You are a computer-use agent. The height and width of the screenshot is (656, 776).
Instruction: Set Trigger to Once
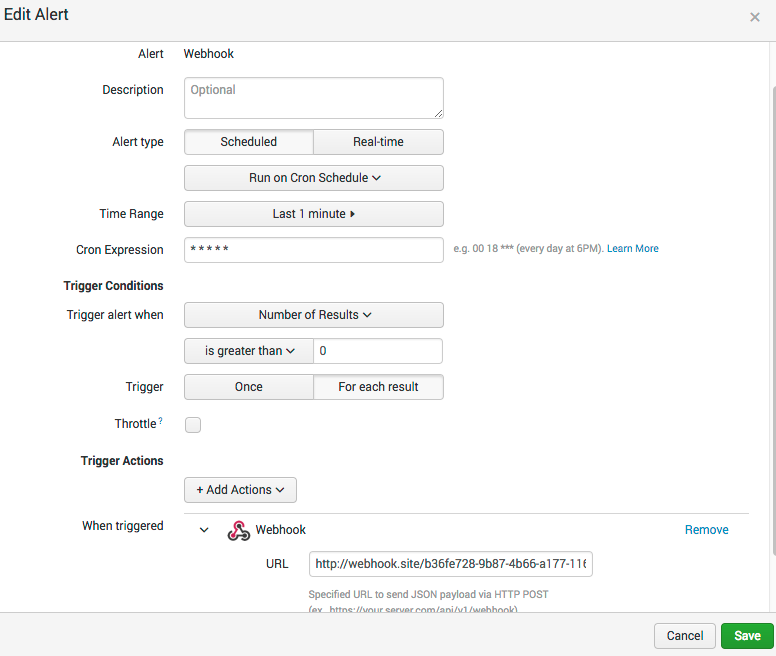pyautogui.click(x=249, y=387)
